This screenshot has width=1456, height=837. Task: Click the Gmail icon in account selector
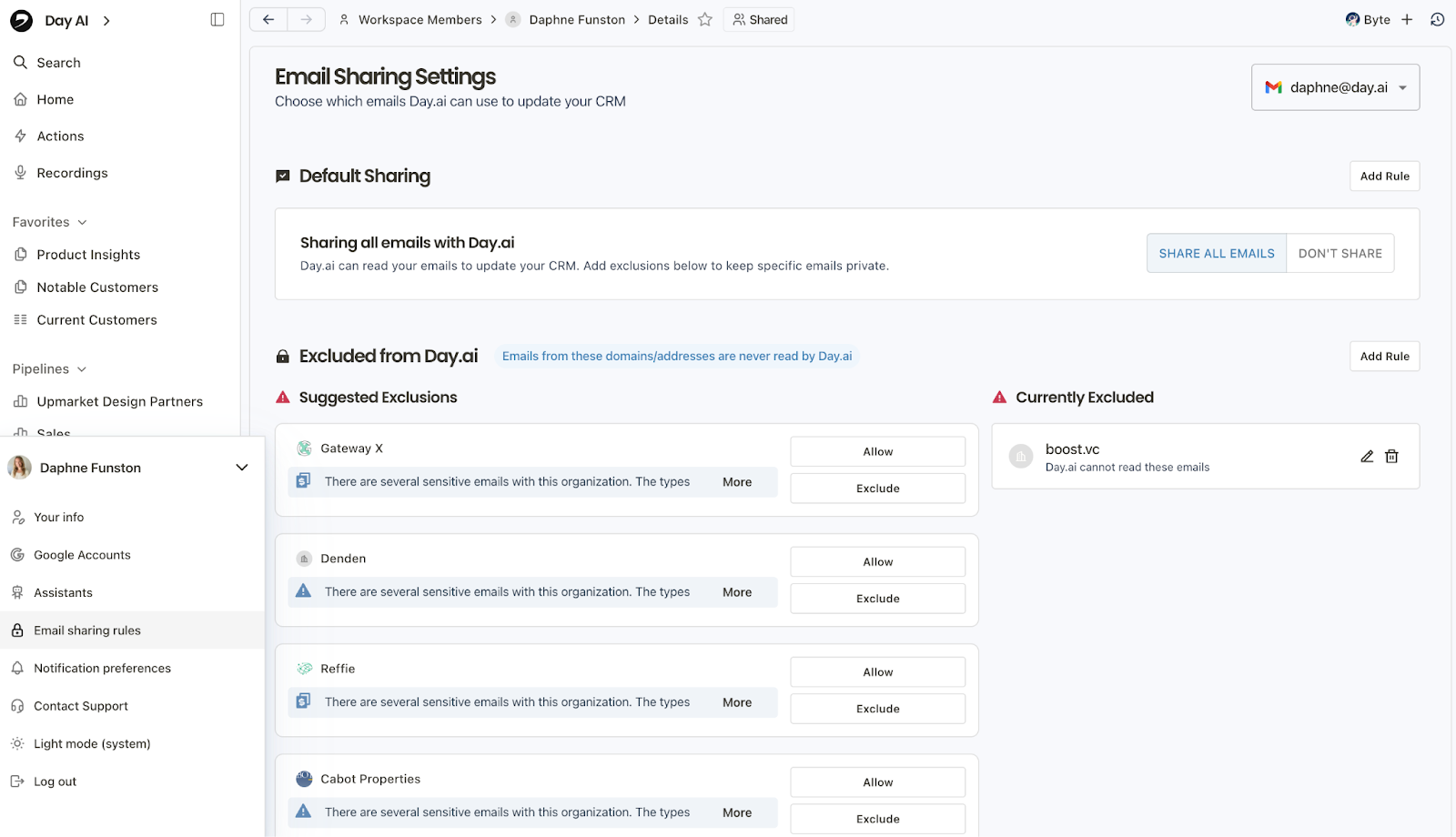point(1274,87)
